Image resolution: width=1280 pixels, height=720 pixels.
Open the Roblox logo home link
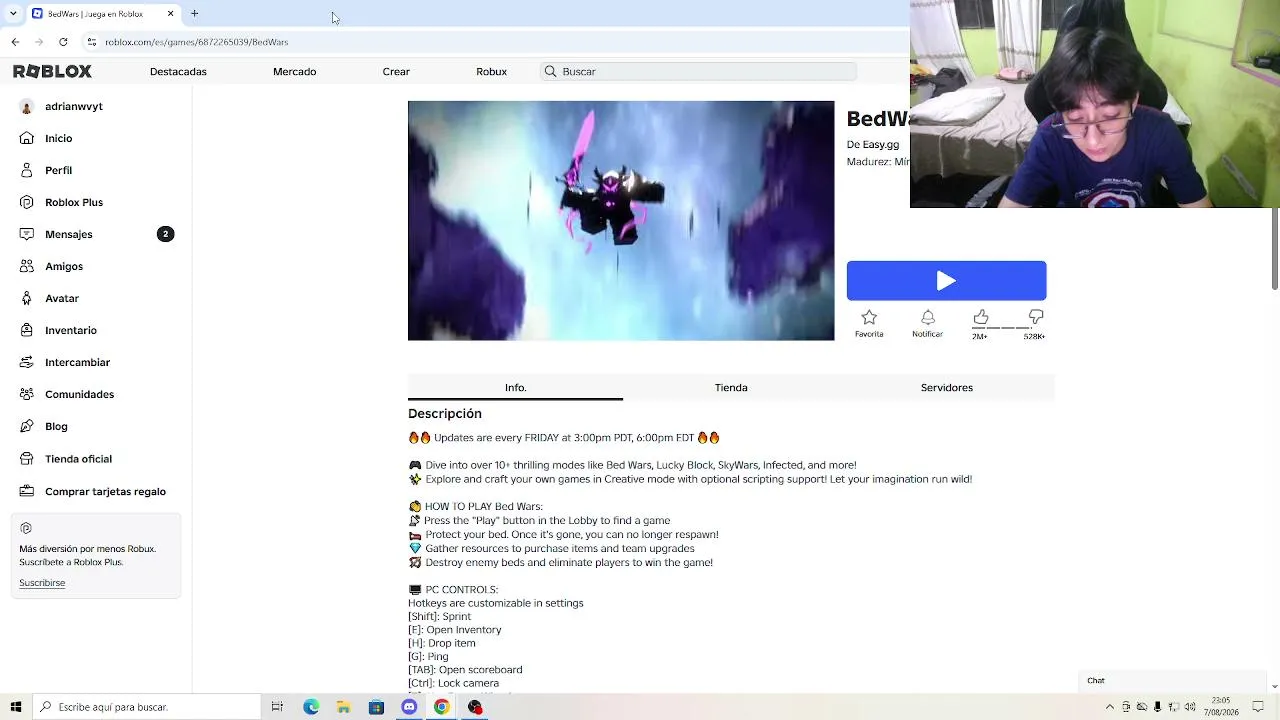coord(52,71)
